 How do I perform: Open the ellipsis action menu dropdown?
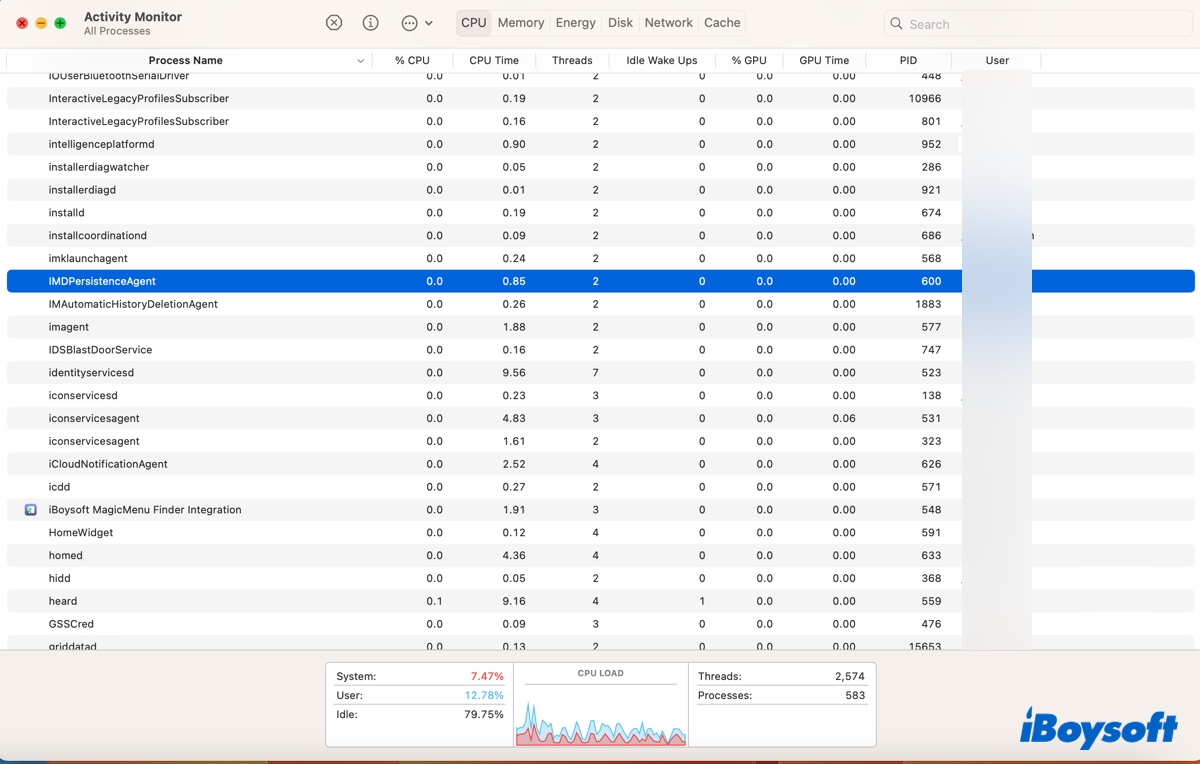416,23
